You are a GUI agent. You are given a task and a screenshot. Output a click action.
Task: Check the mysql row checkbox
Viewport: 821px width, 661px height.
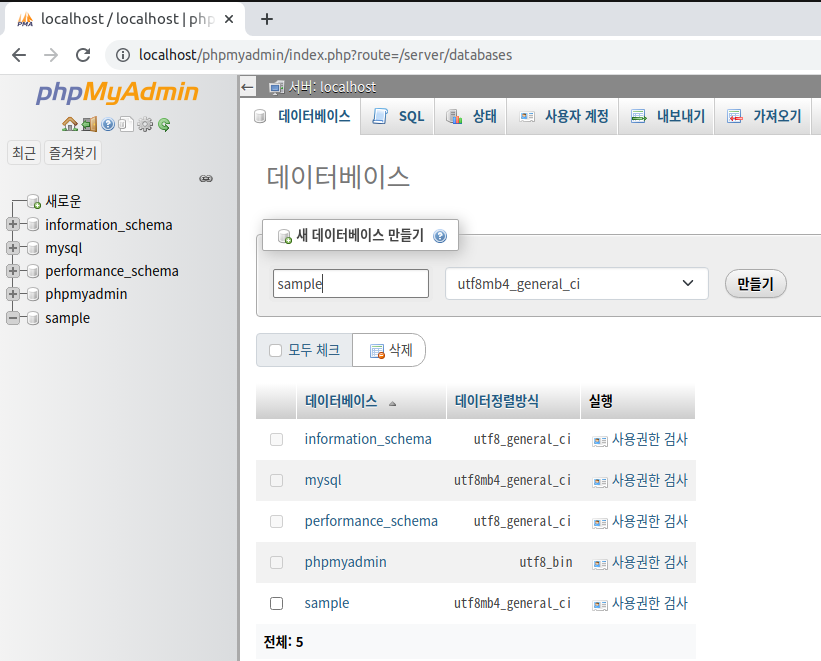(x=276, y=480)
